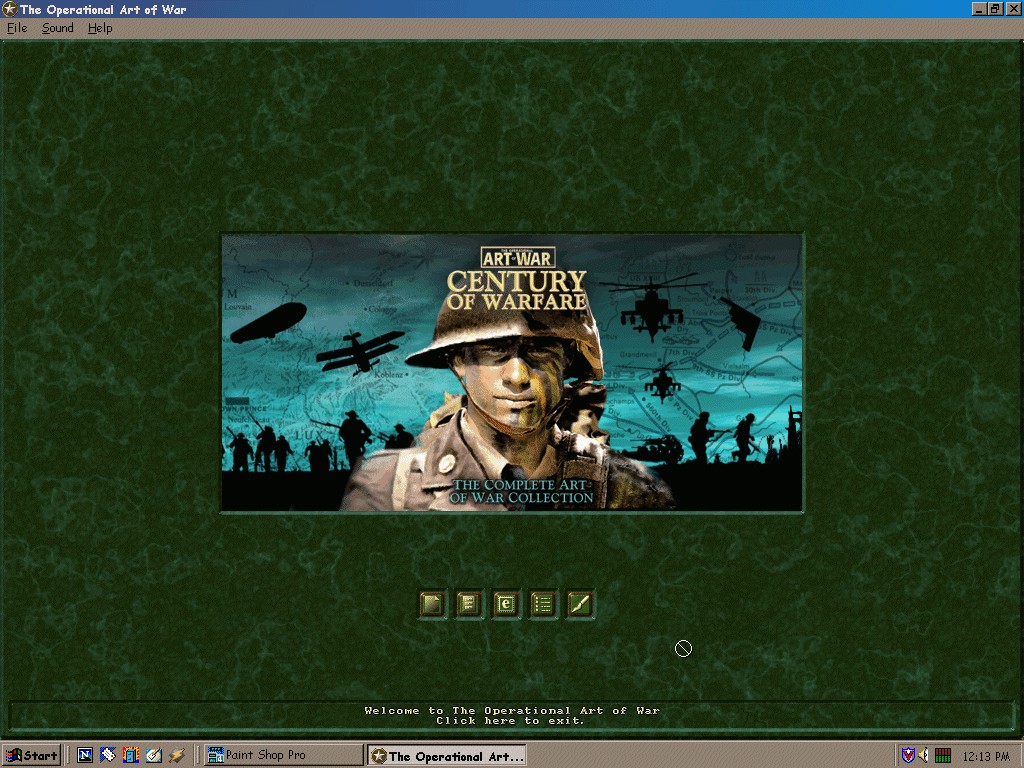Click the Century of Warfare splash image
This screenshot has height=768, width=1024.
pos(512,373)
